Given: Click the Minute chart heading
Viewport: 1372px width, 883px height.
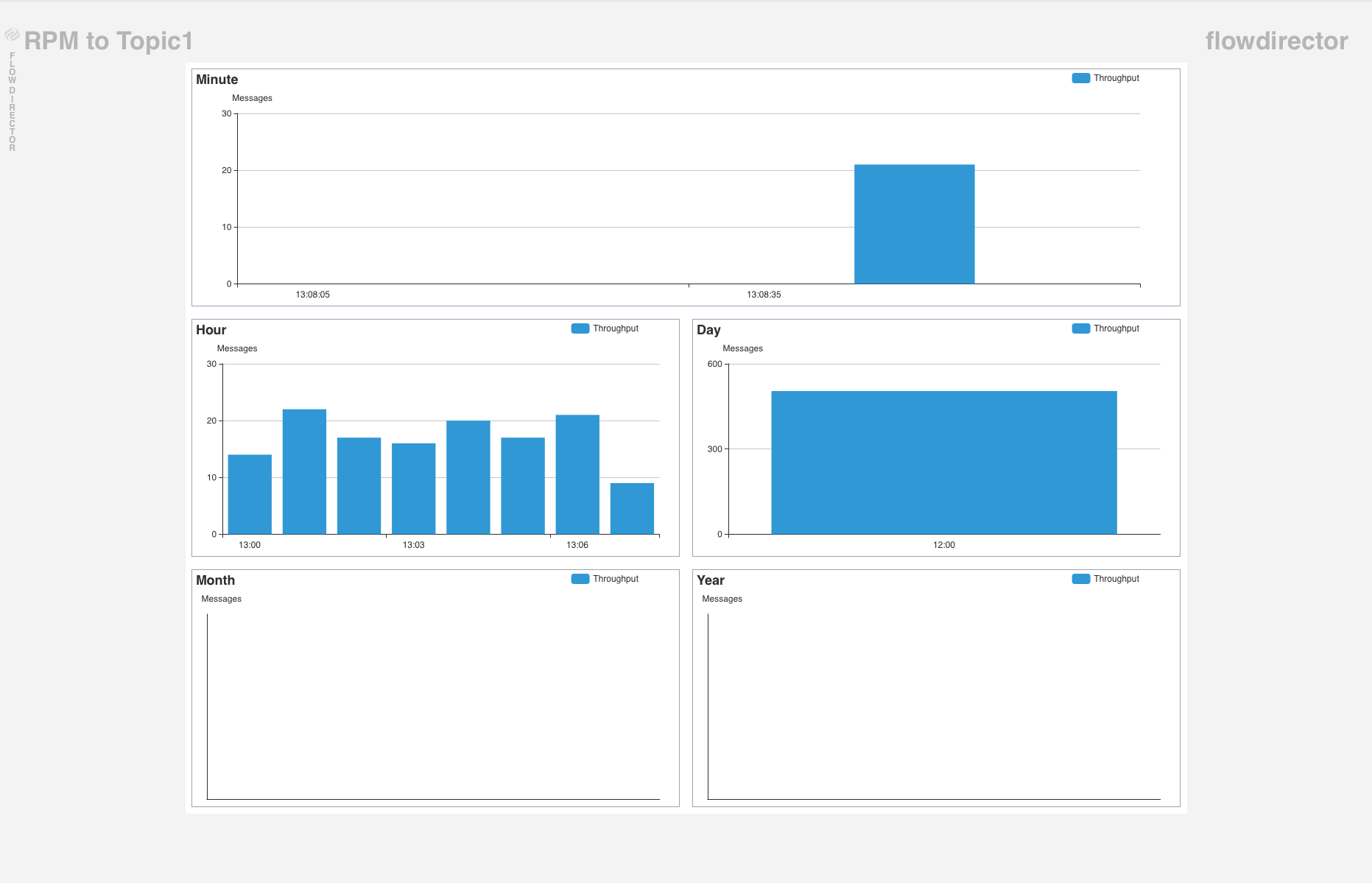Looking at the screenshot, I should tap(217, 80).
